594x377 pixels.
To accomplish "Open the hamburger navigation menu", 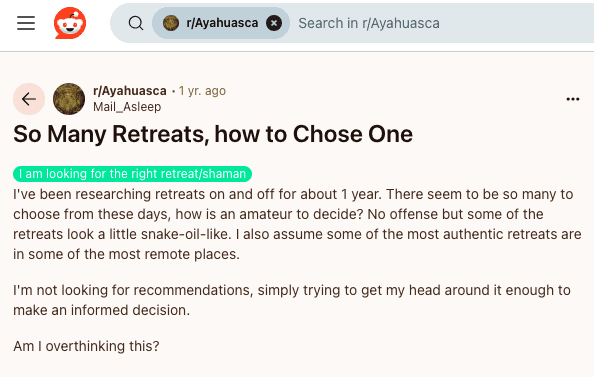I will click(26, 23).
